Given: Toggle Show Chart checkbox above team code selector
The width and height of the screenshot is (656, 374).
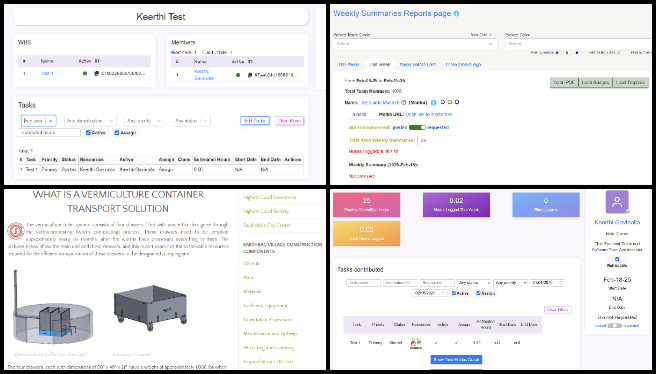Looking at the screenshot, I should pyautogui.click(x=492, y=35).
